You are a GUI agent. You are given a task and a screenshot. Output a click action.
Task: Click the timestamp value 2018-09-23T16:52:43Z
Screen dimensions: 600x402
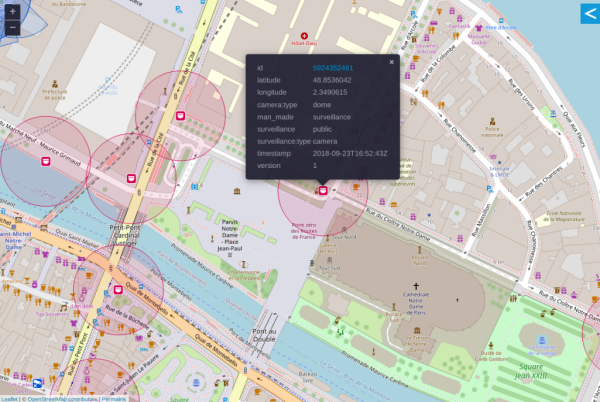[x=350, y=154]
